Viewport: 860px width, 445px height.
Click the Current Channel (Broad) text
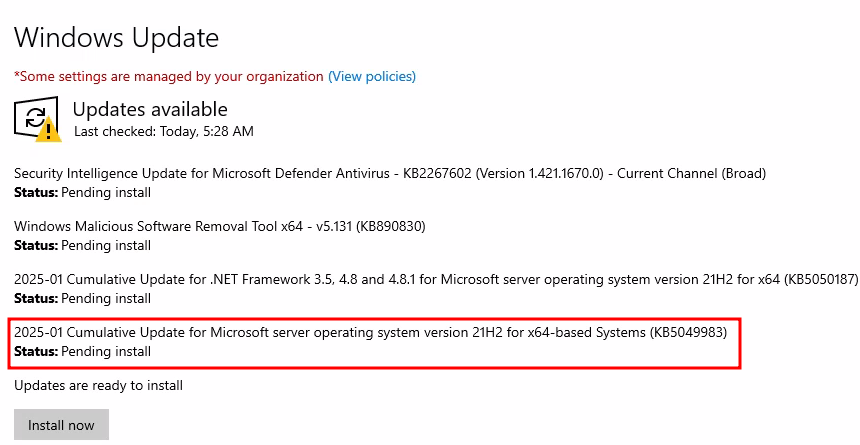tap(692, 173)
